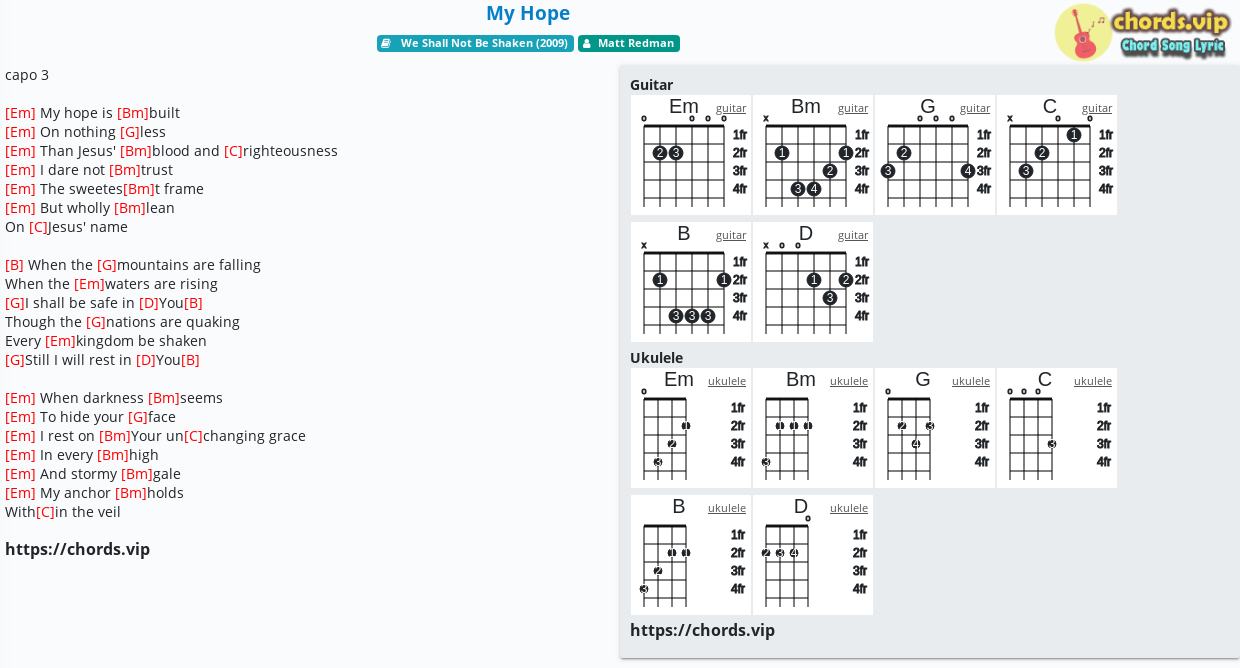Click the [B] chord before 'When the mountains'
The height and width of the screenshot is (668, 1240).
14,265
